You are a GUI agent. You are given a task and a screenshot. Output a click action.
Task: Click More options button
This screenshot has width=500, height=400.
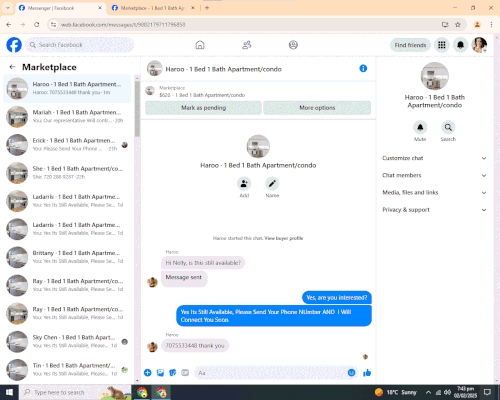[317, 108]
